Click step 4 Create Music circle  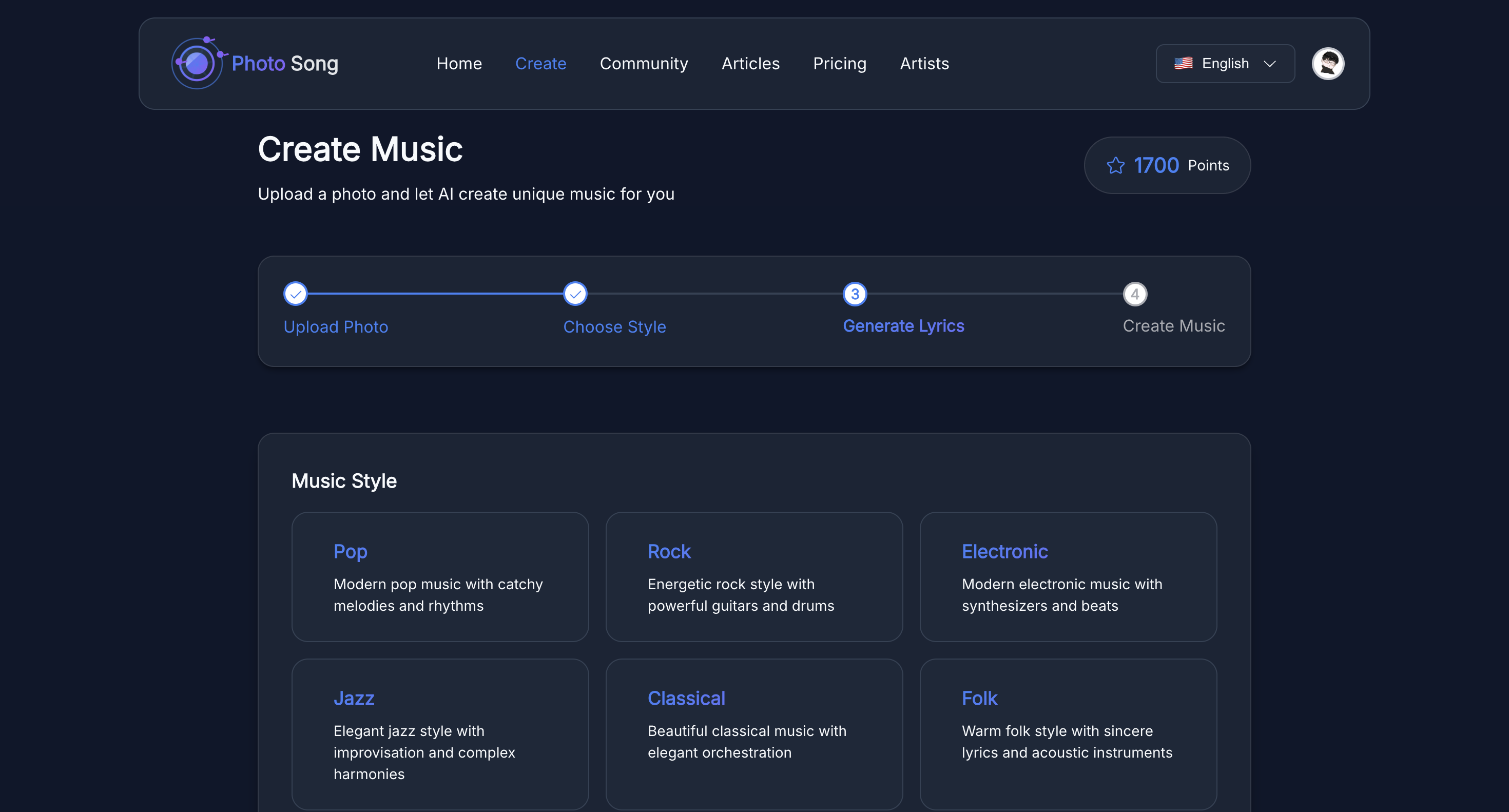(1135, 294)
